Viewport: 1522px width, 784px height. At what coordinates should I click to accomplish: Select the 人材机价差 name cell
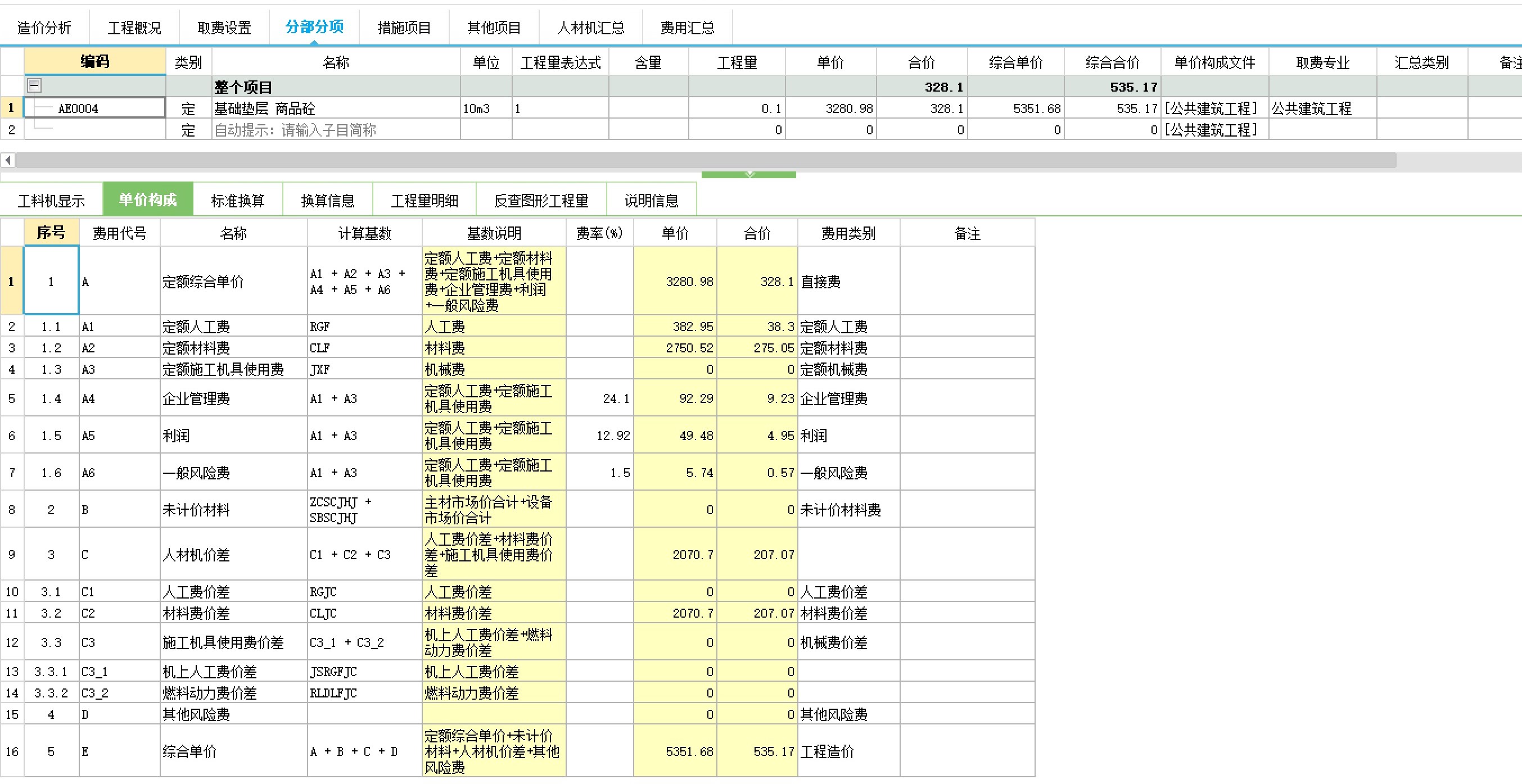tap(233, 554)
